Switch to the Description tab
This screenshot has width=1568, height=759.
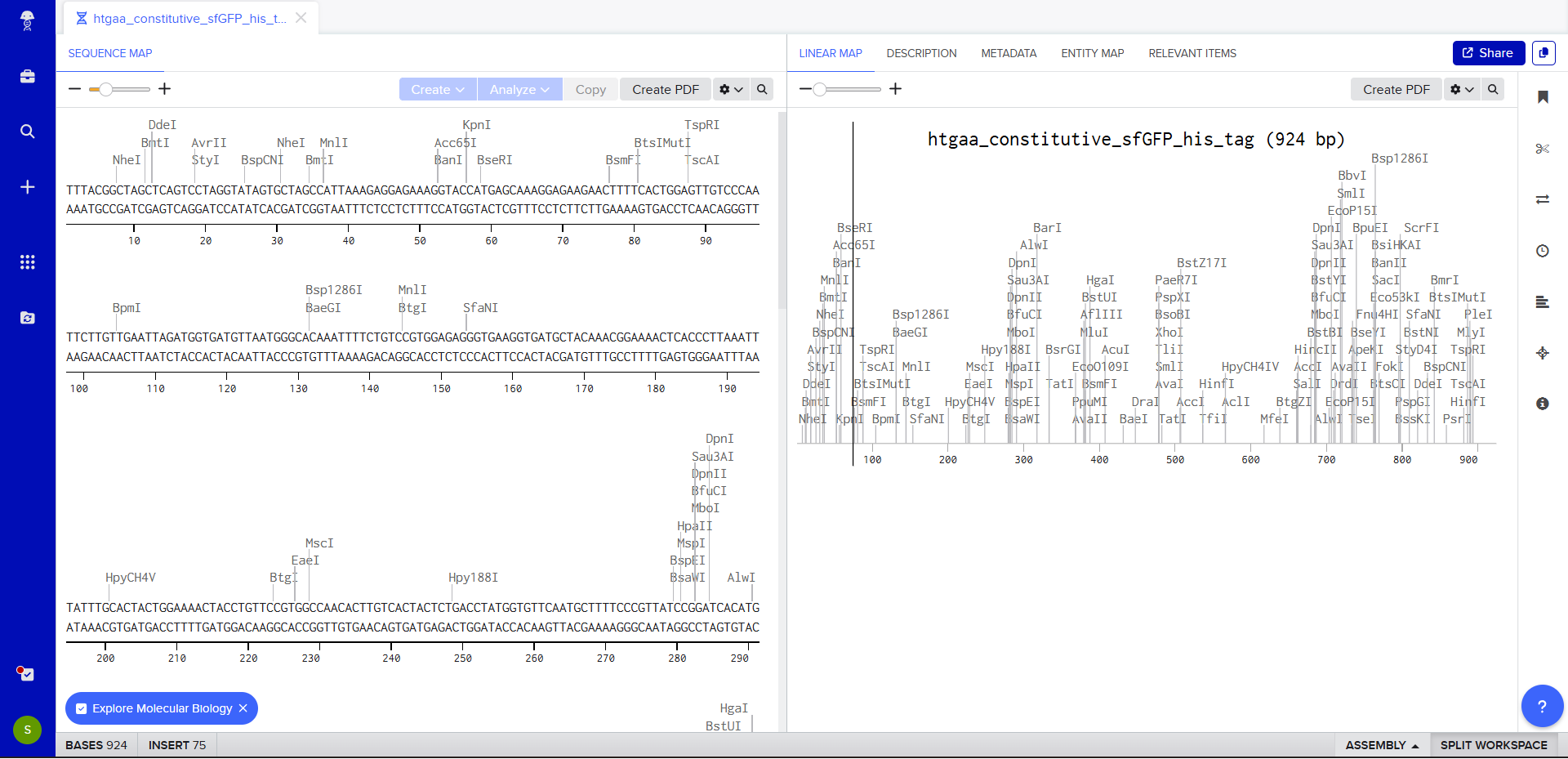[x=921, y=53]
